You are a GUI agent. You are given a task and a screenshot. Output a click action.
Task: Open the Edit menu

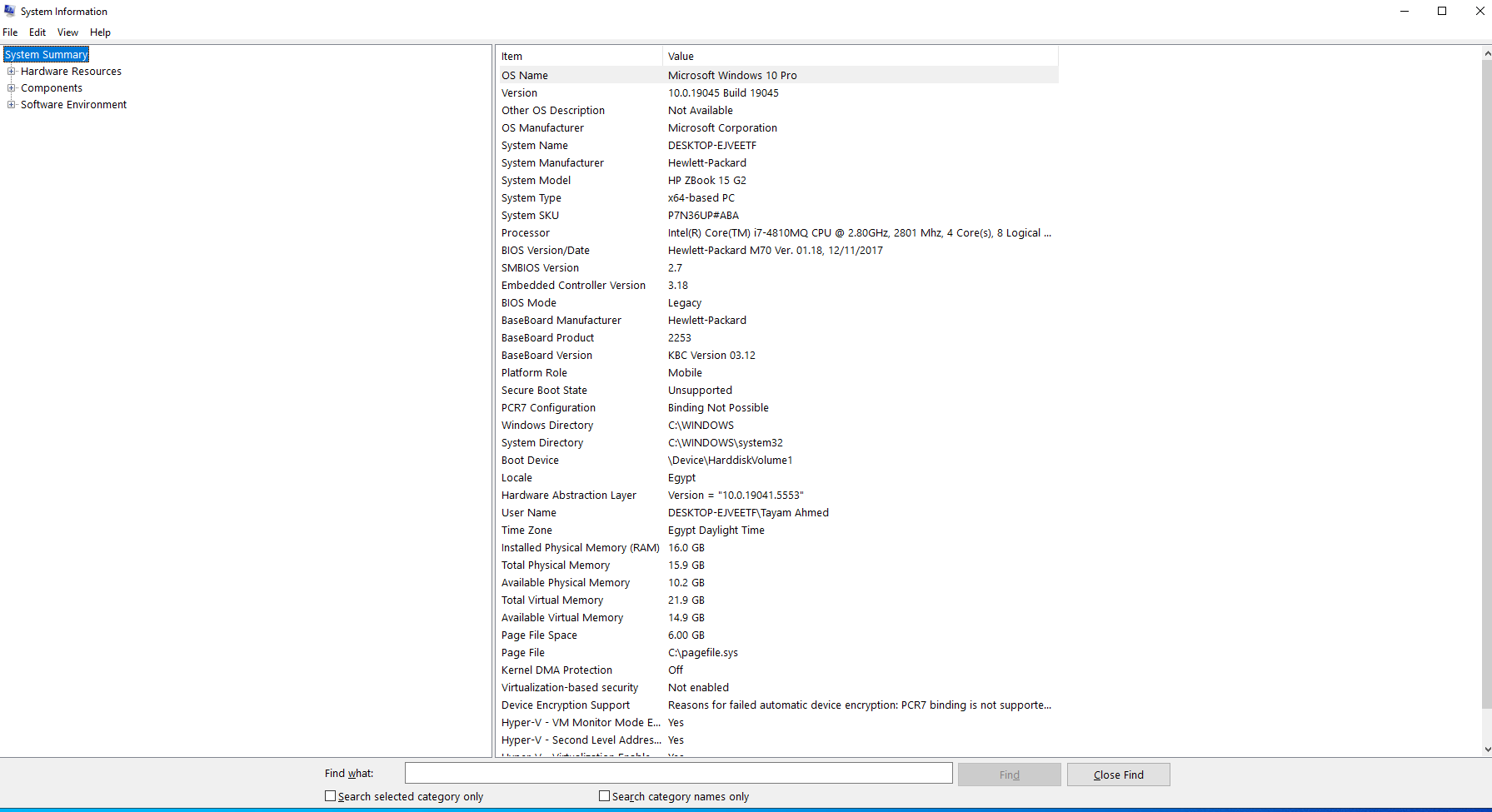click(x=37, y=32)
